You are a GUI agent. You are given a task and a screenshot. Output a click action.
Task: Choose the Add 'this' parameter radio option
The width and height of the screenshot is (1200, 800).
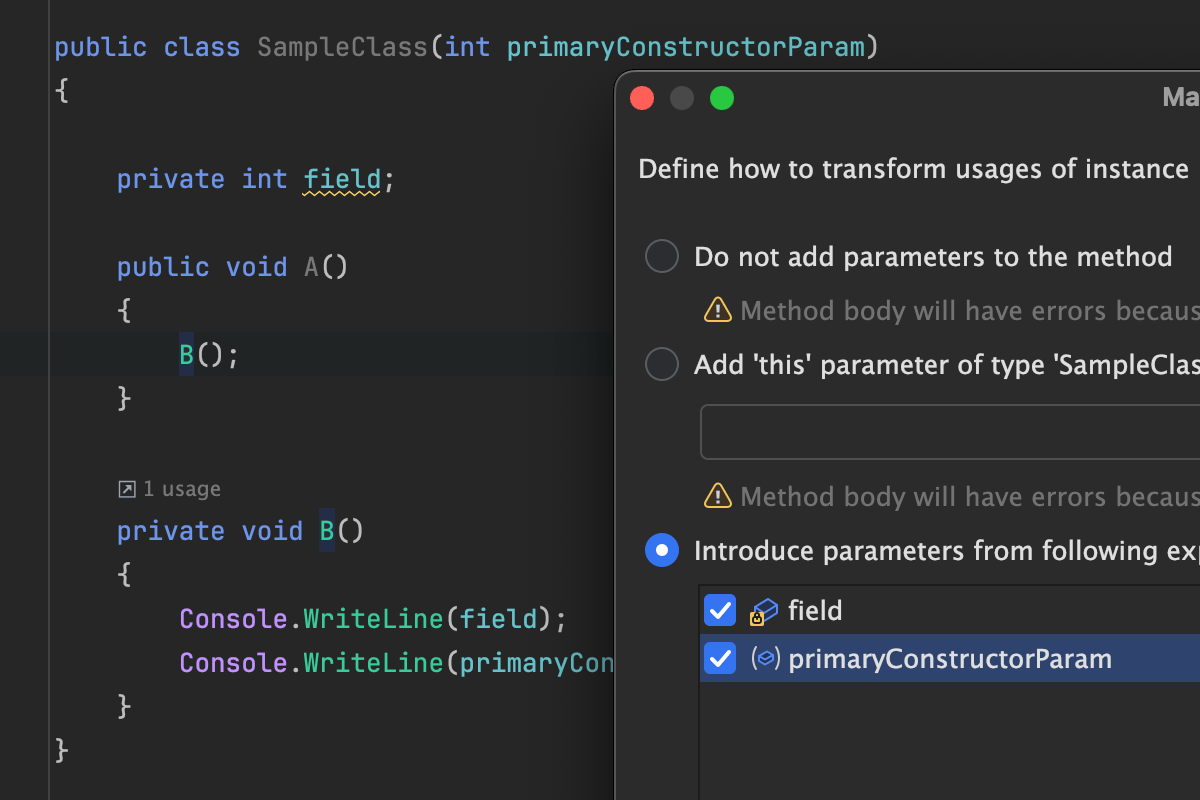point(662,365)
